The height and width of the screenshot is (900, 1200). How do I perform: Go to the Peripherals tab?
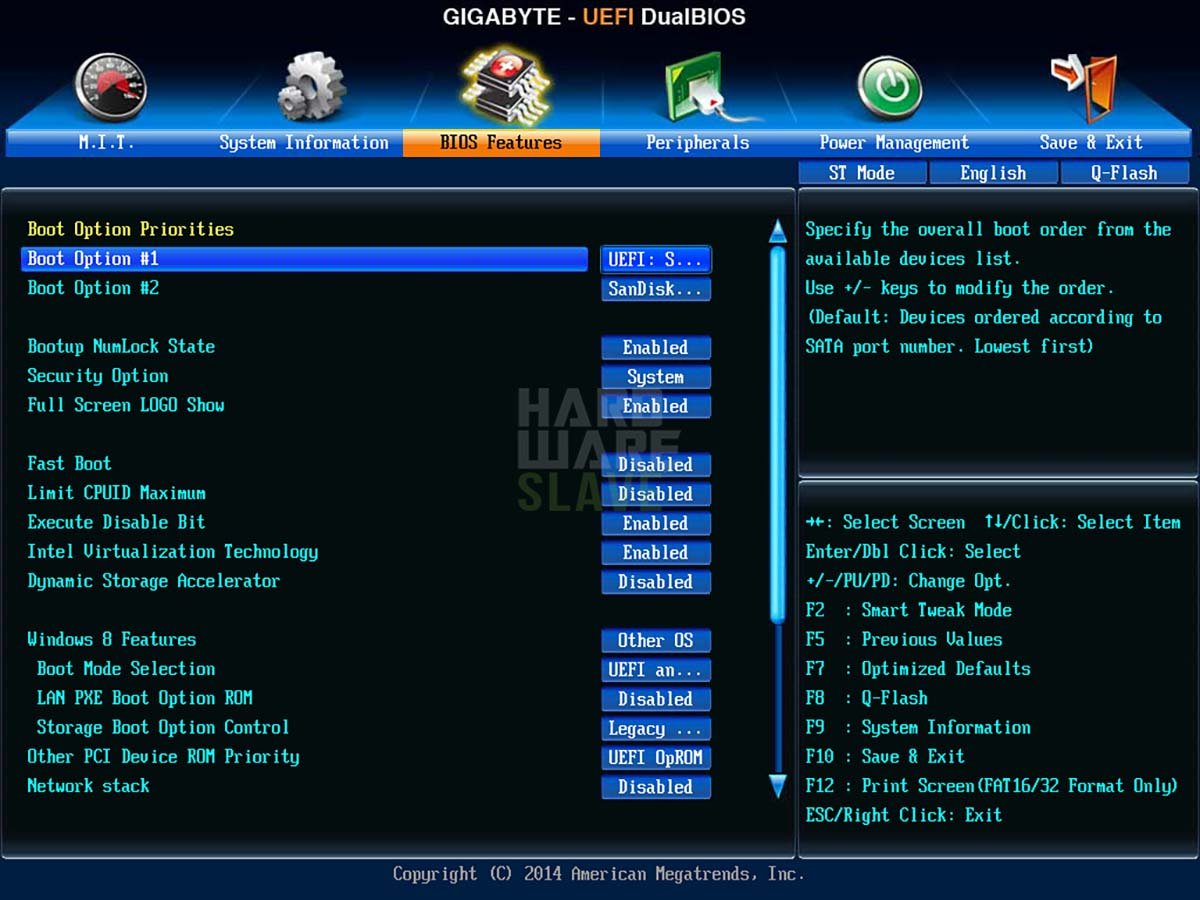coord(697,143)
